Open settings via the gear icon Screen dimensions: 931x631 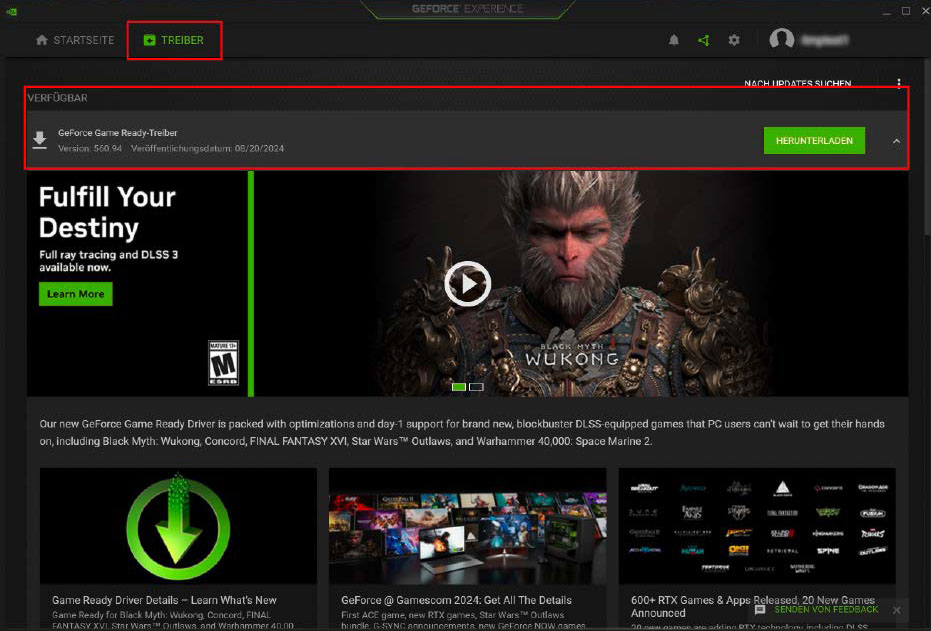coord(734,40)
